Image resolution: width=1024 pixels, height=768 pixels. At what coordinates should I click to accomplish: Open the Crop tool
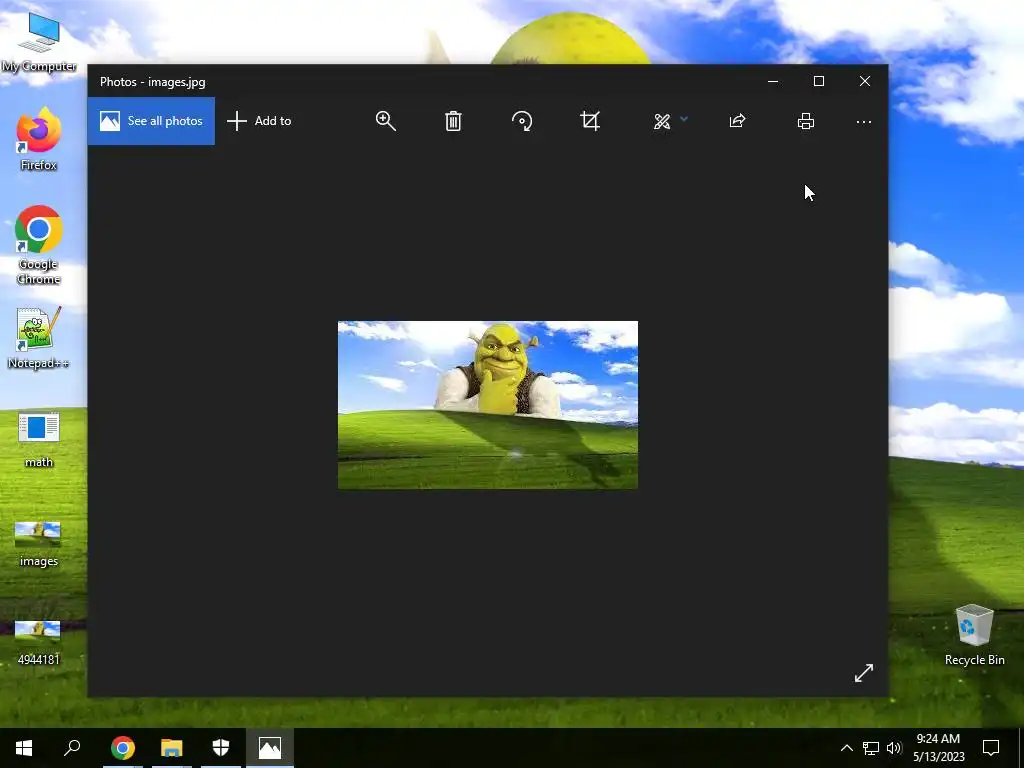pyautogui.click(x=590, y=121)
